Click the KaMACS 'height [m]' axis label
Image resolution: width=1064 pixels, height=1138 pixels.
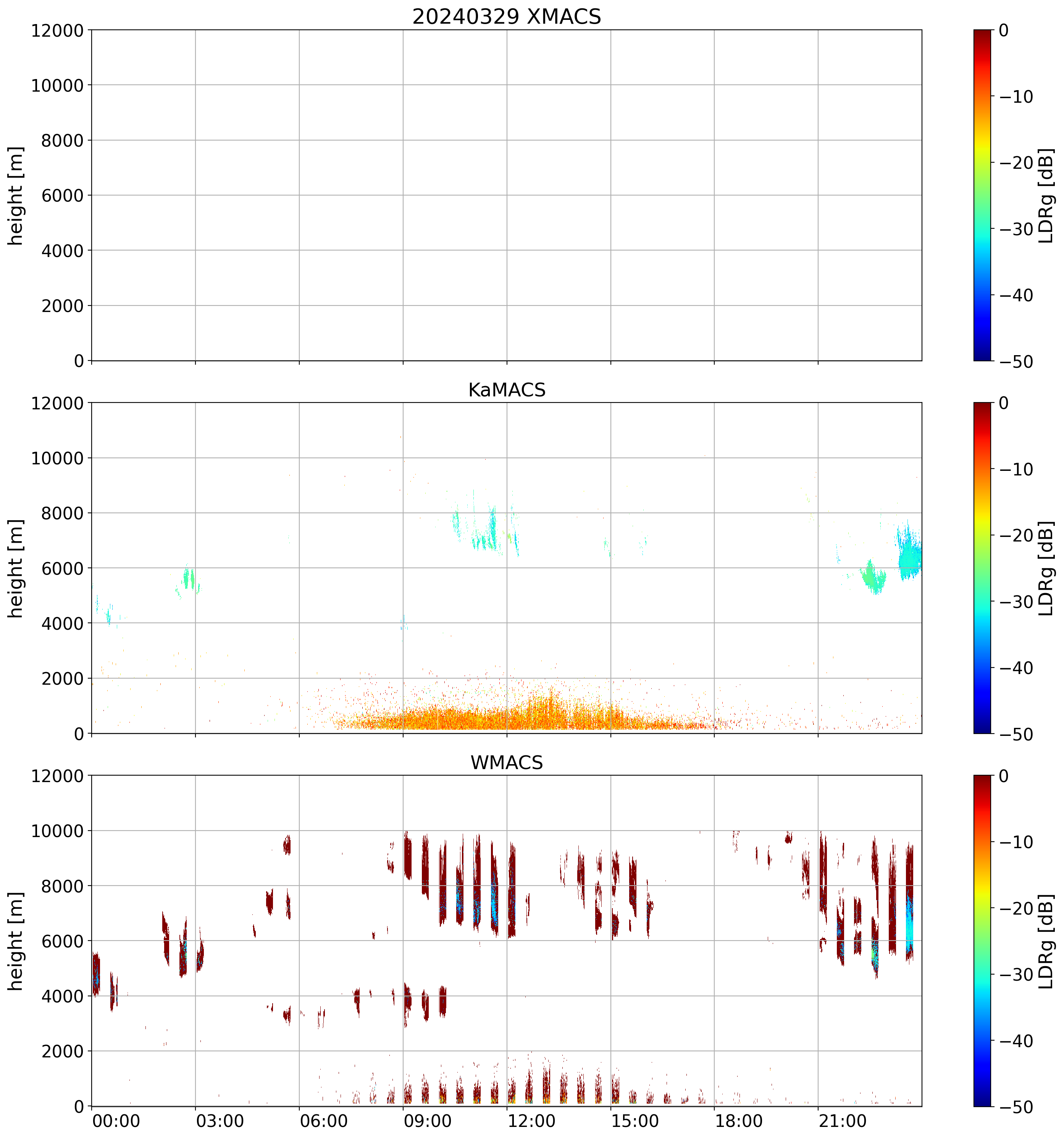16,569
